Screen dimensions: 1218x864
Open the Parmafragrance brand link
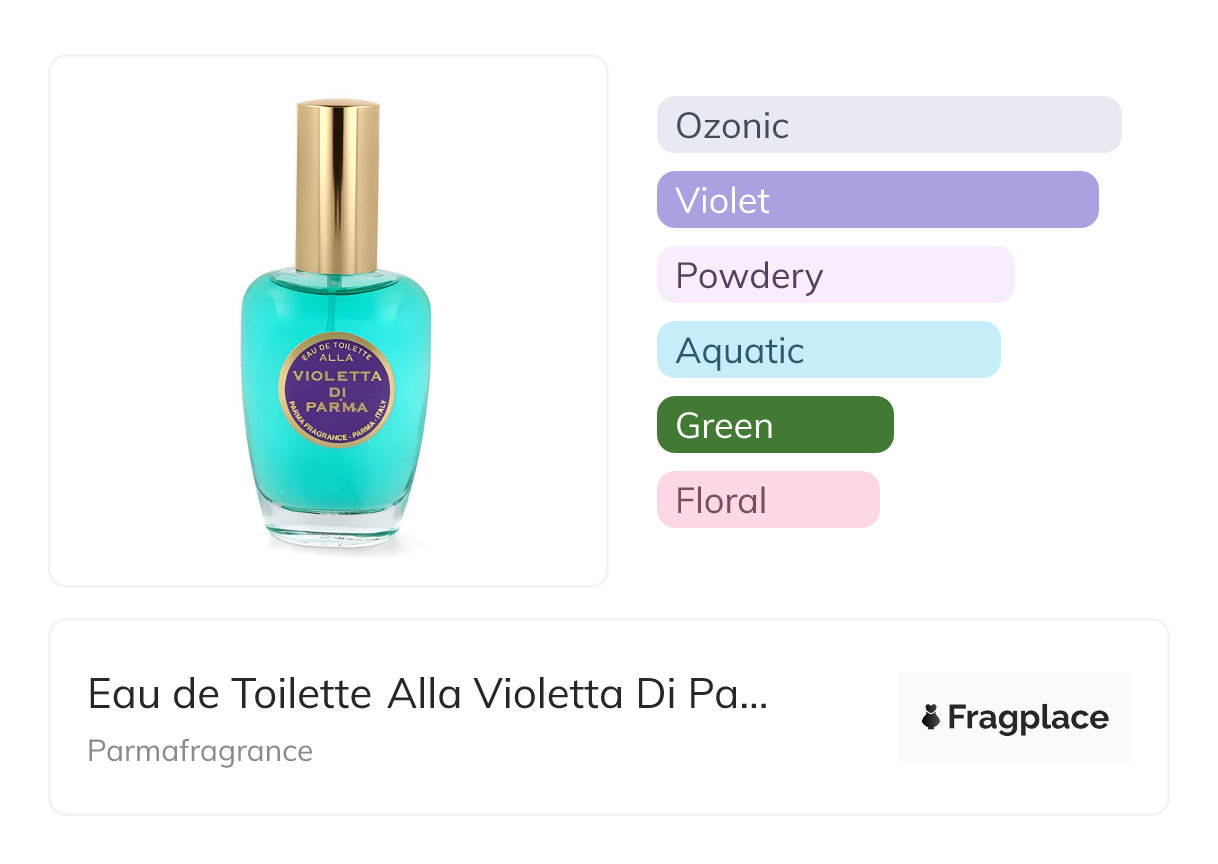click(x=200, y=751)
